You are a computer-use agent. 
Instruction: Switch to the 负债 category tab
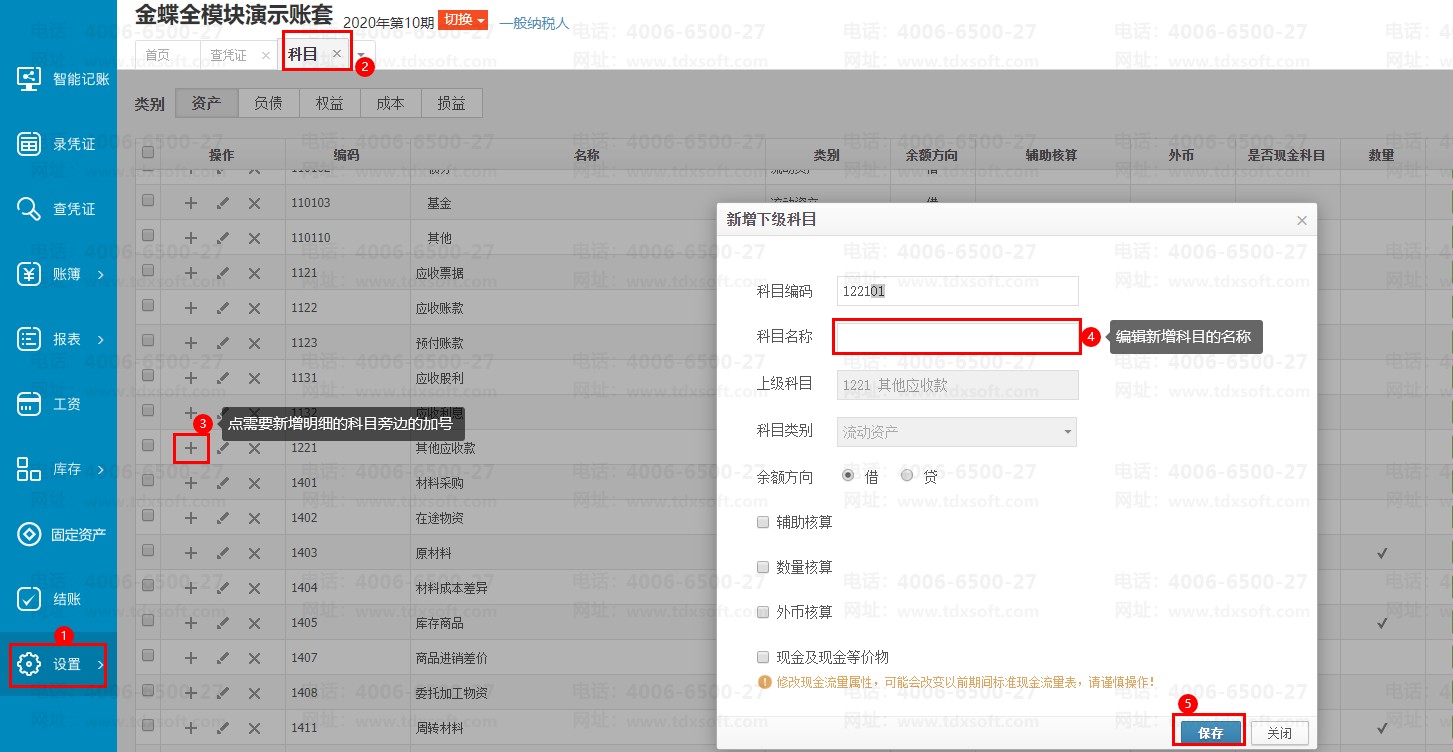pos(267,103)
